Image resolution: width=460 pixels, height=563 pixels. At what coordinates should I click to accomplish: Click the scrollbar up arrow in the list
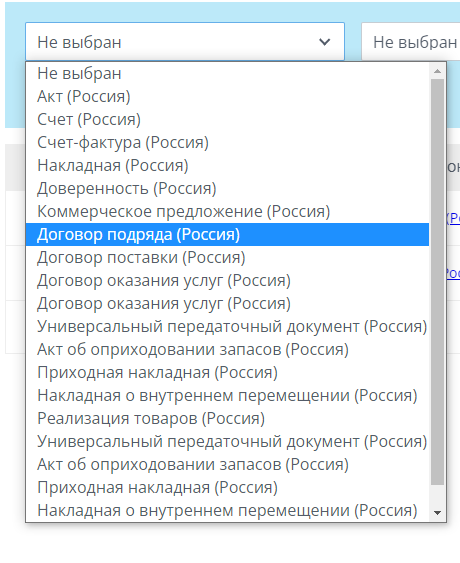[x=437, y=71]
